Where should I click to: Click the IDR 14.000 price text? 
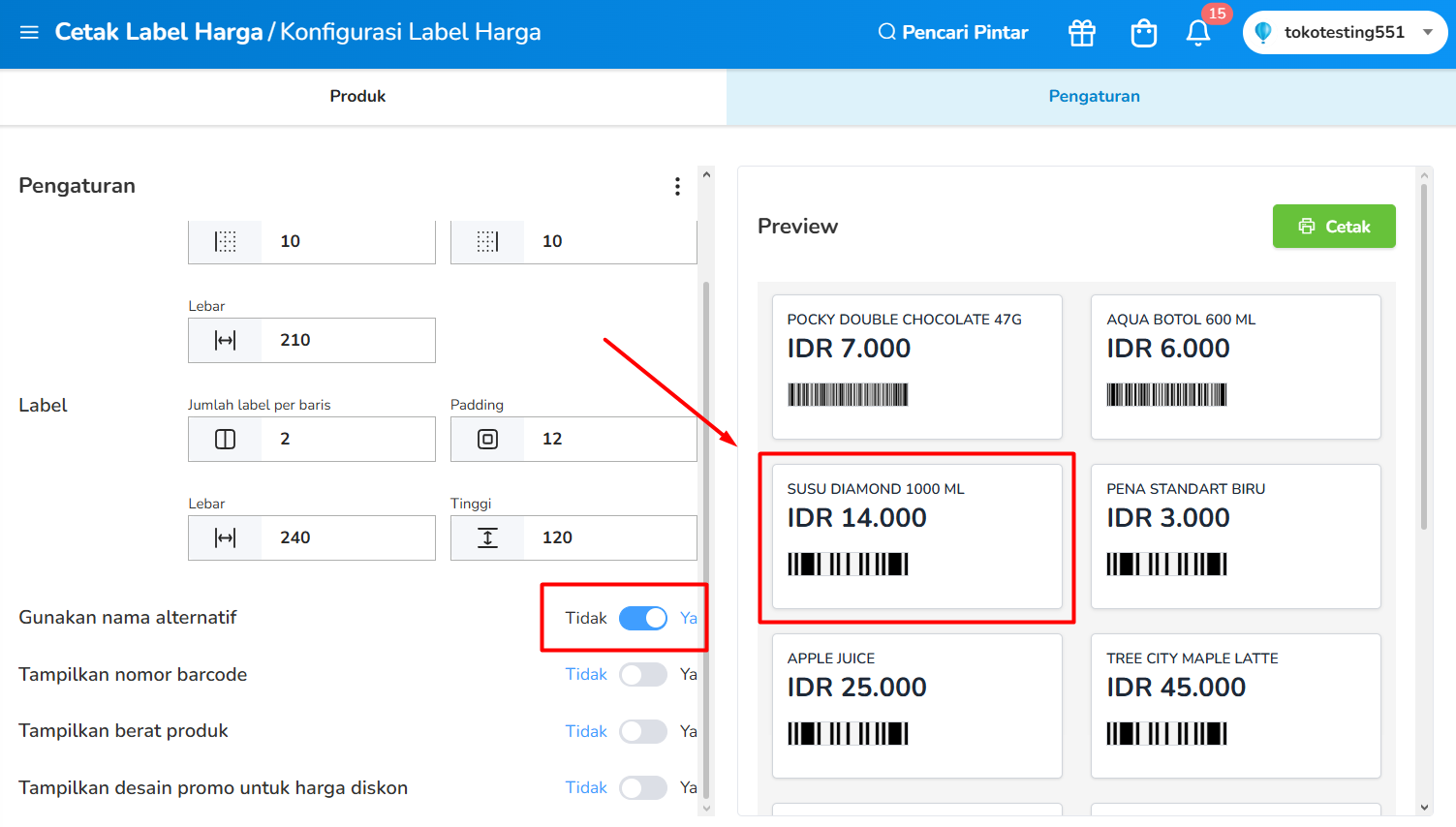coord(857,518)
